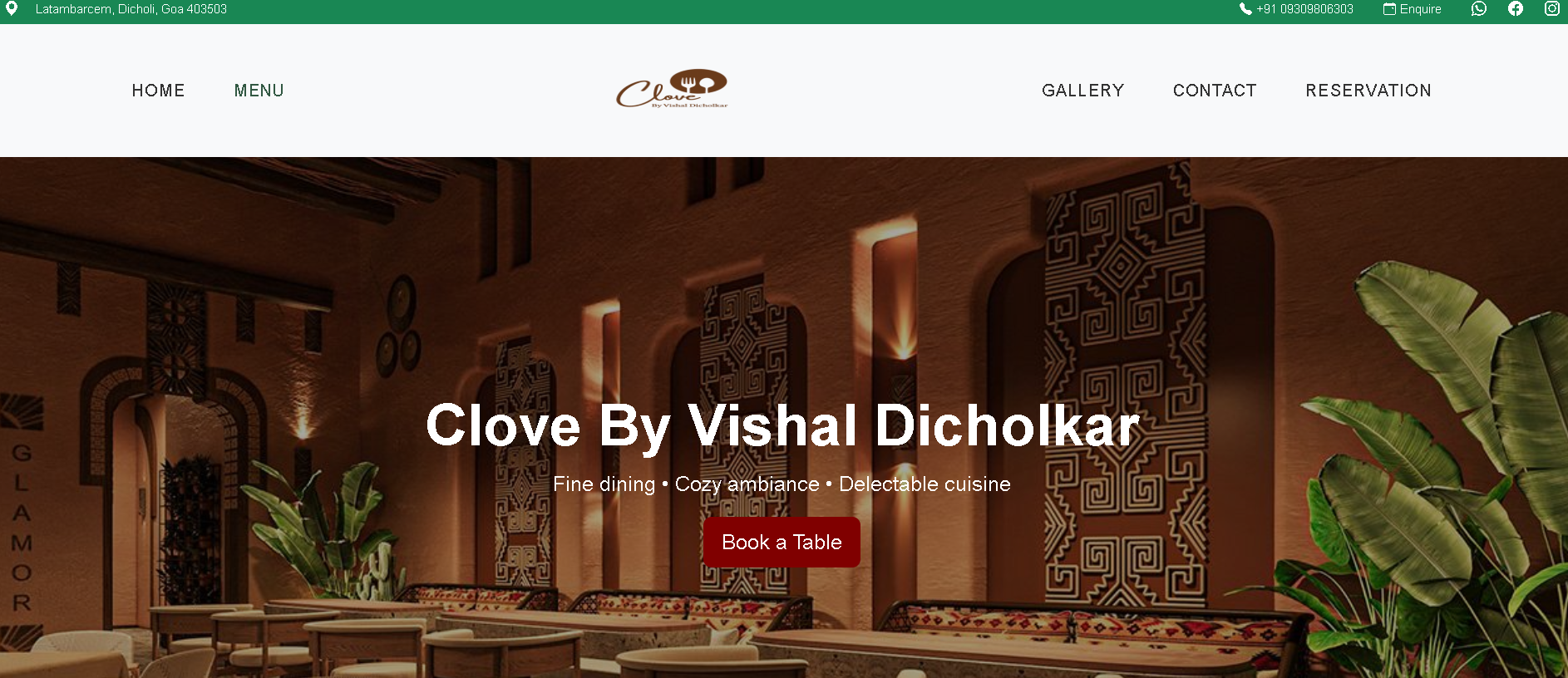Select RESERVATION in the navigation bar

1368,91
